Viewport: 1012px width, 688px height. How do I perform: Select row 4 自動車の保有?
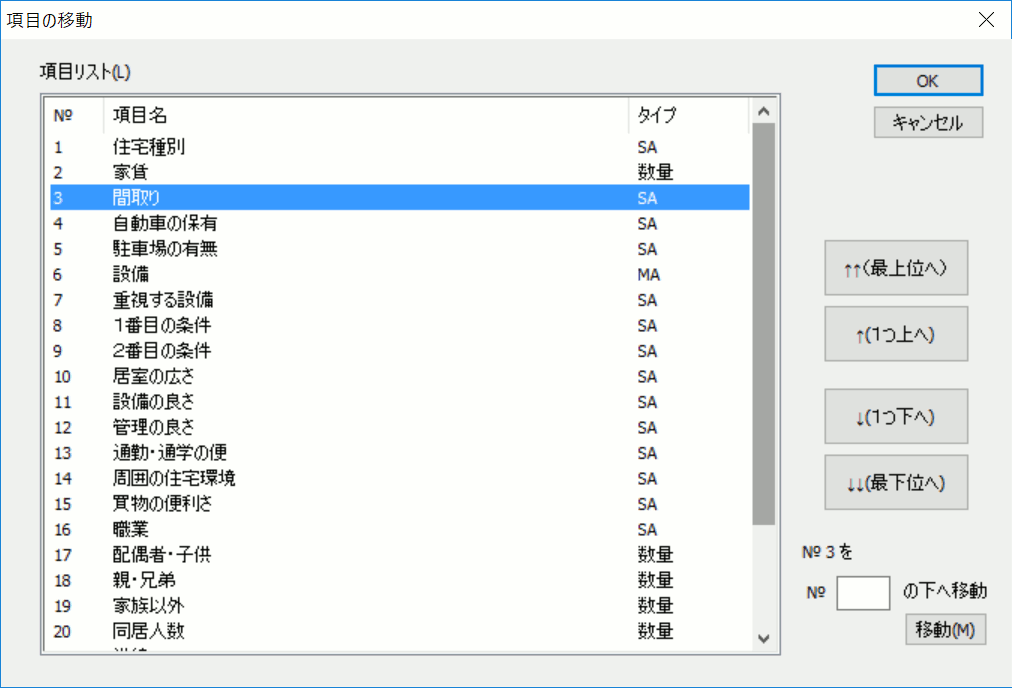point(400,223)
